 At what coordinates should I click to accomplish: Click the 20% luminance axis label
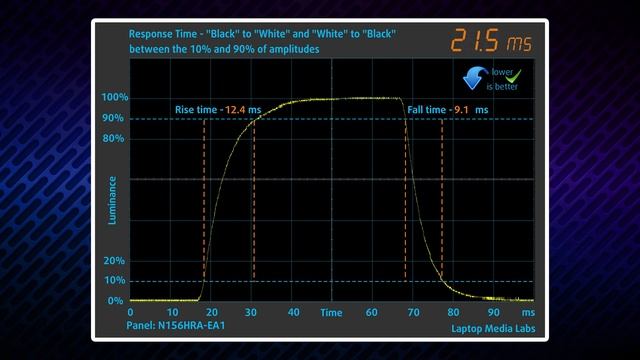click(114, 260)
